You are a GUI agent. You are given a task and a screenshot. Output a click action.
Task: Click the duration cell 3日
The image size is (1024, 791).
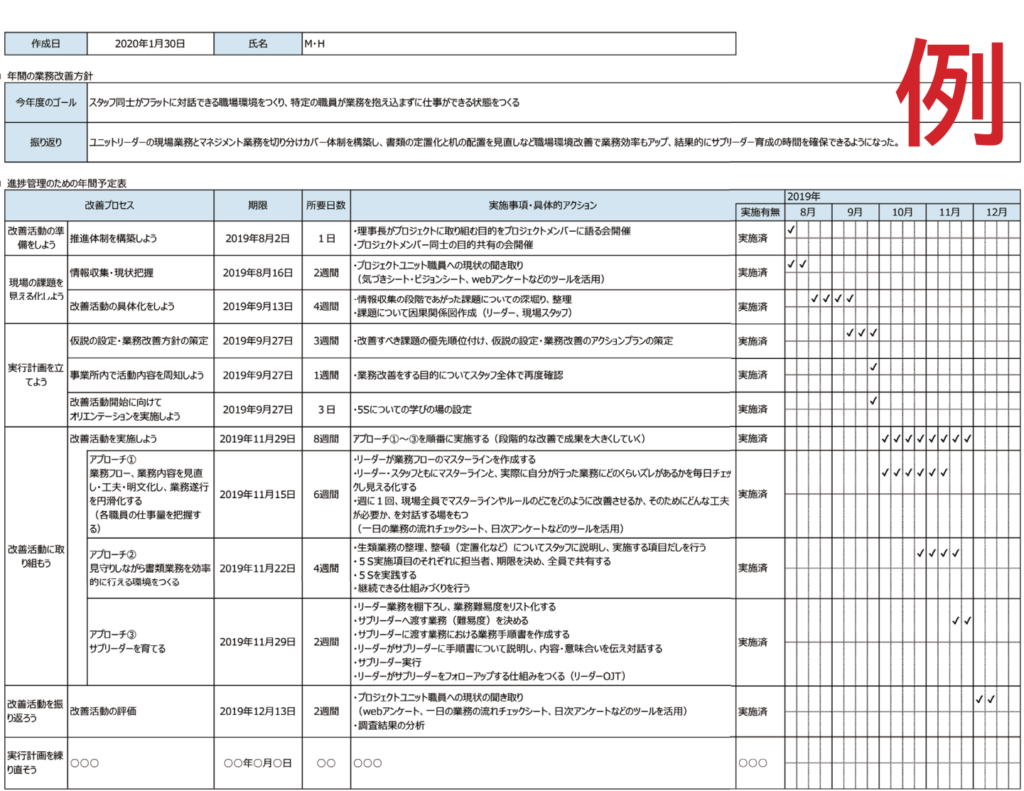[326, 410]
